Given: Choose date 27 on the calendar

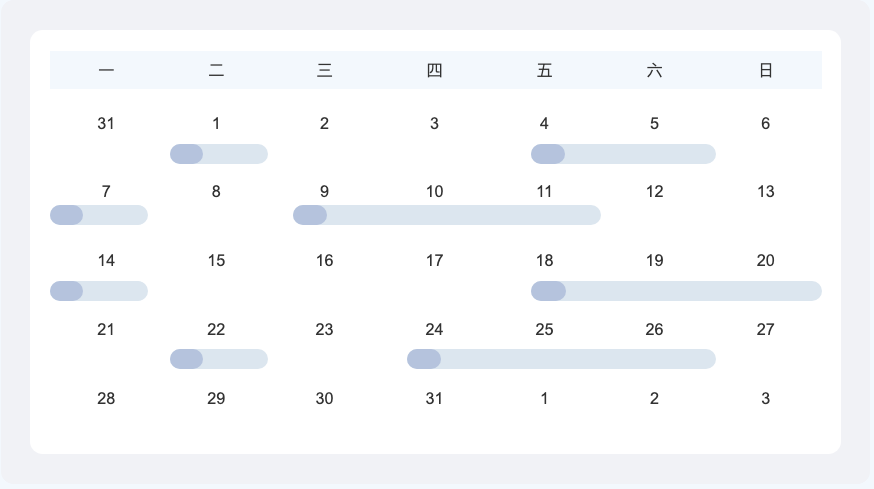Looking at the screenshot, I should [x=765, y=330].
